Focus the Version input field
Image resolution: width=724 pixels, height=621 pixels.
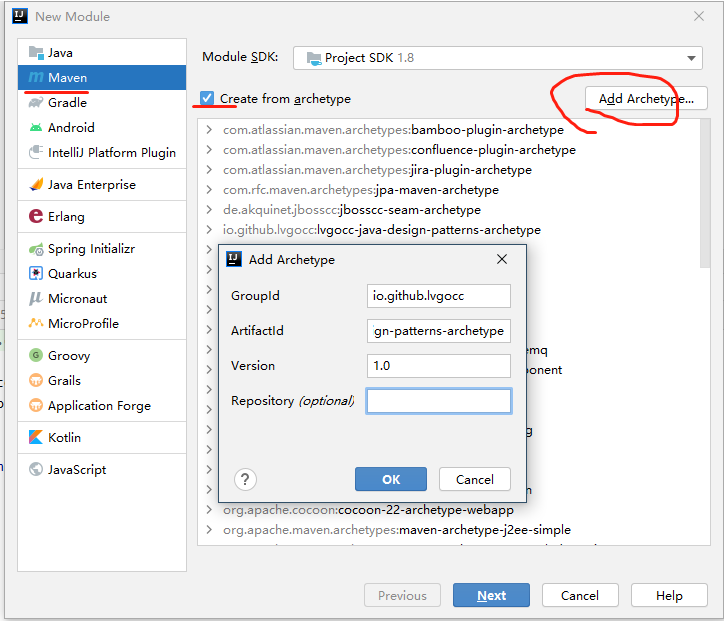(x=439, y=366)
